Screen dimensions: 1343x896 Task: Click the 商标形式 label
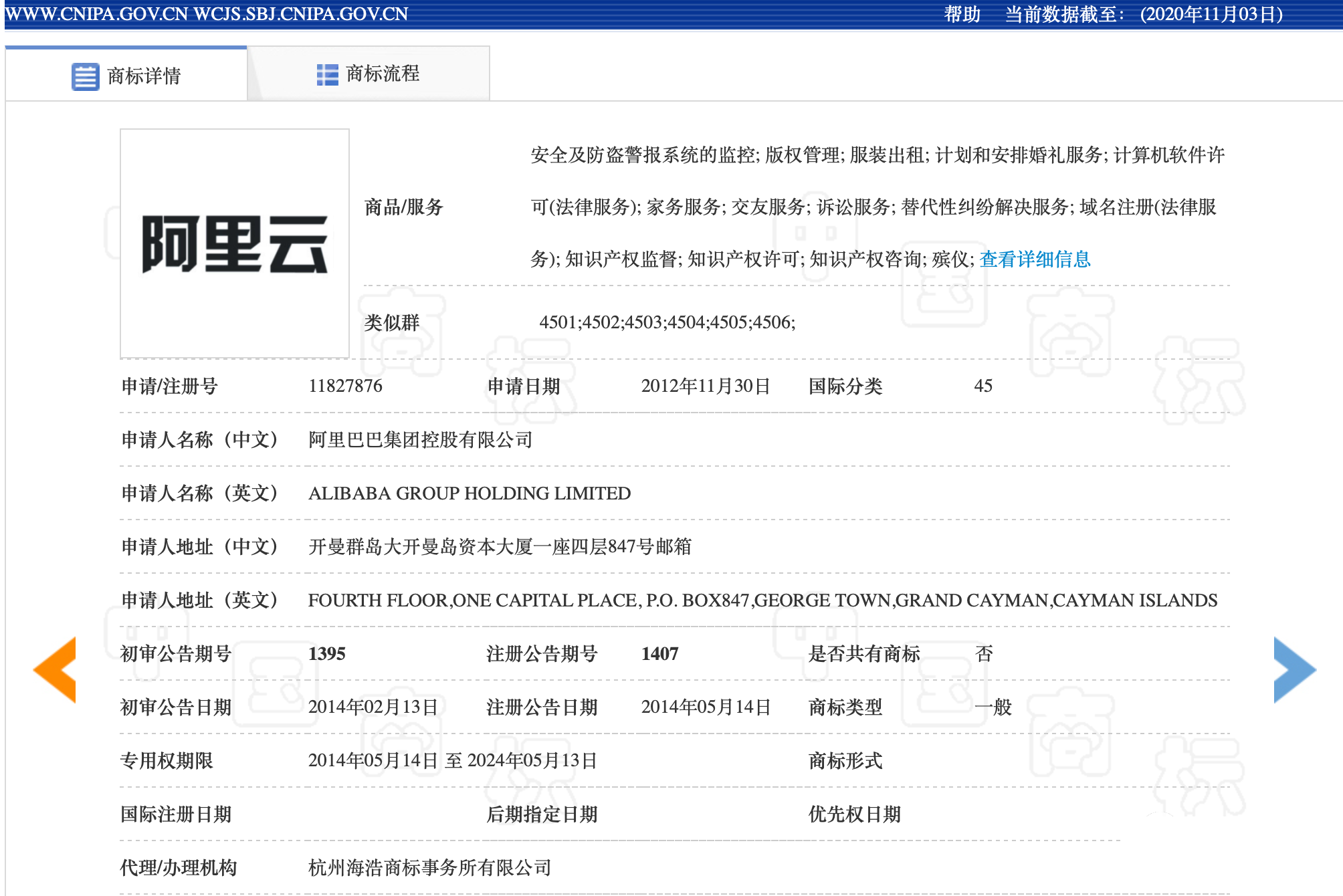coord(845,760)
